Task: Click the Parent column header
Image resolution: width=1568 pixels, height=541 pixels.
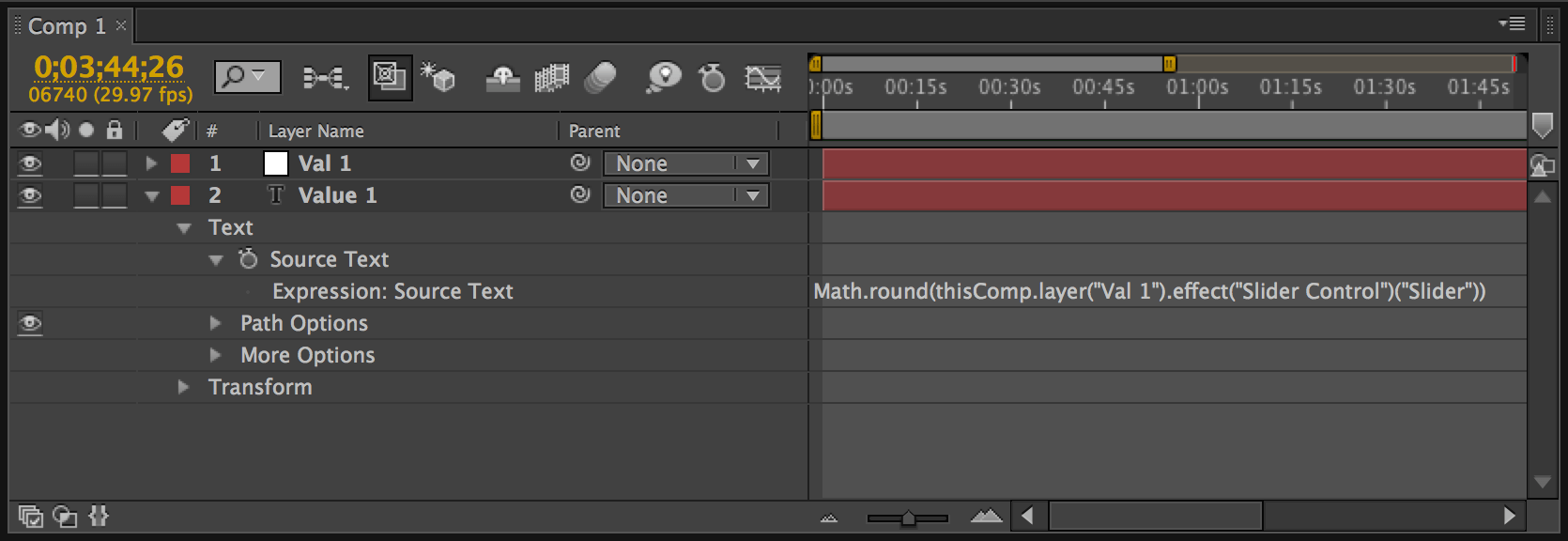Action: (594, 131)
